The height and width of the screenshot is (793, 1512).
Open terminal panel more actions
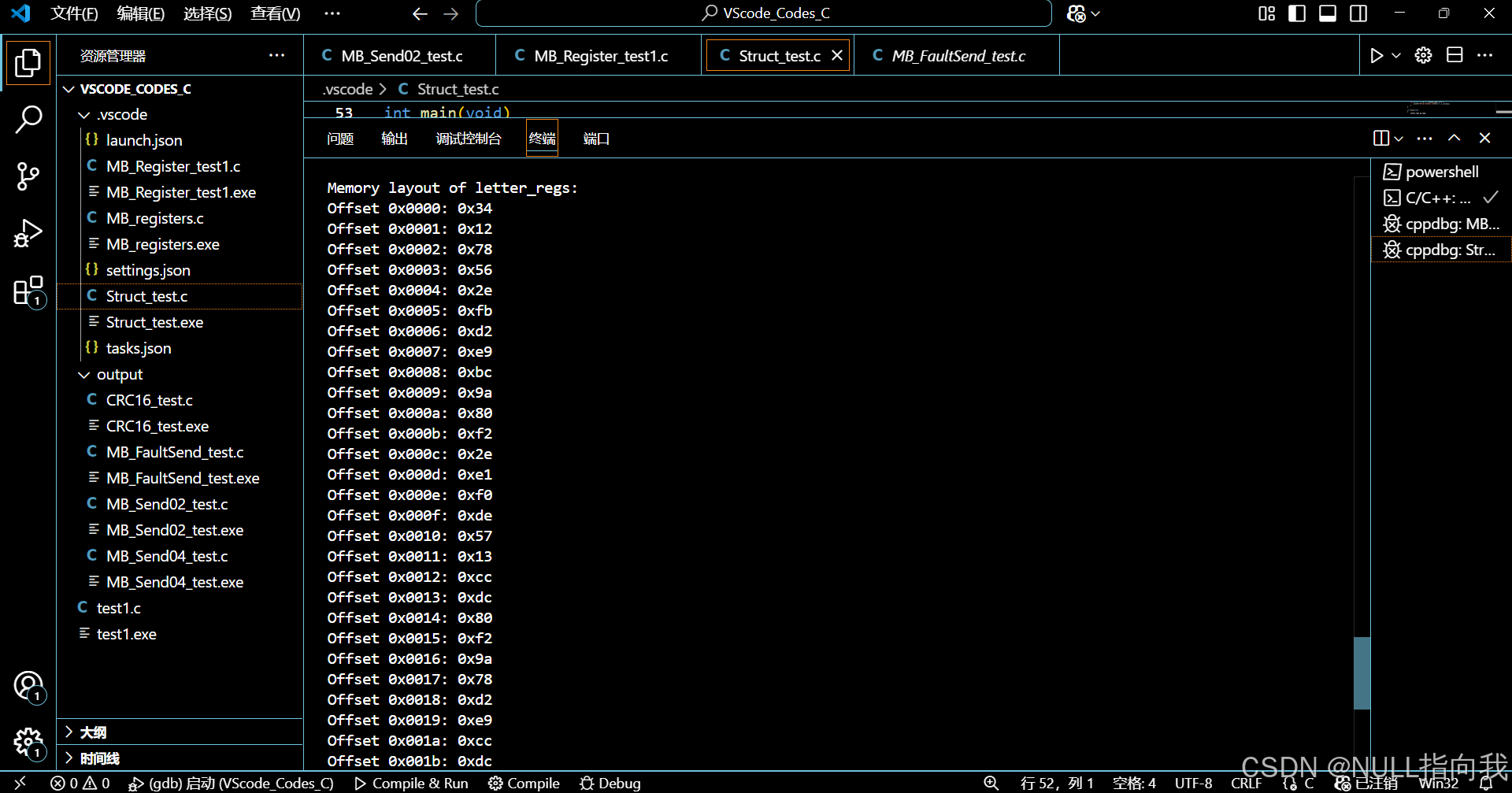1425,139
